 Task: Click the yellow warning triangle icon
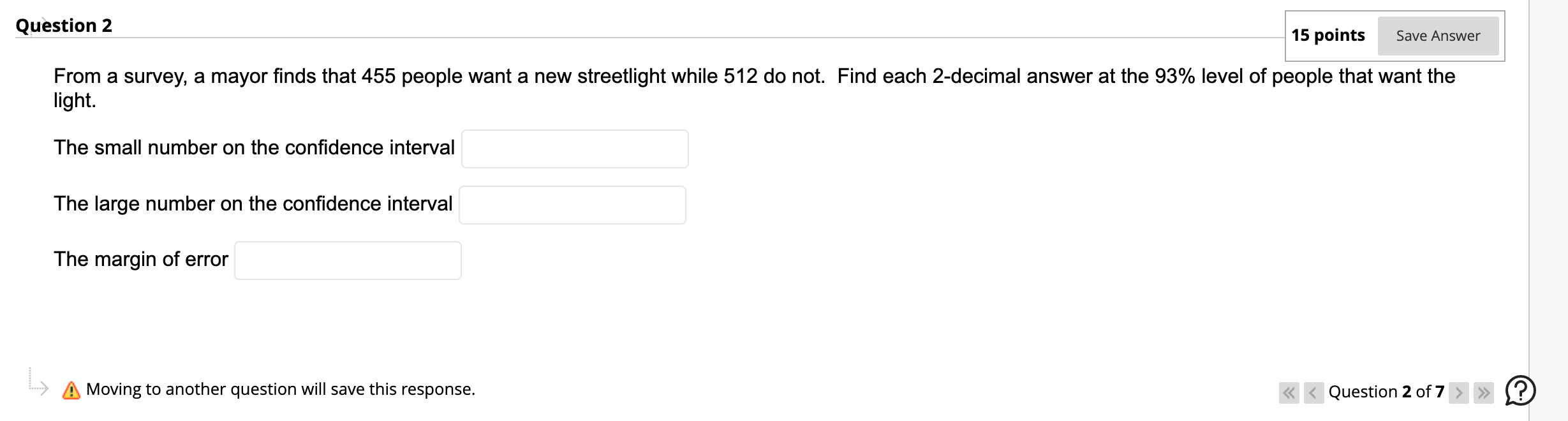(x=72, y=390)
